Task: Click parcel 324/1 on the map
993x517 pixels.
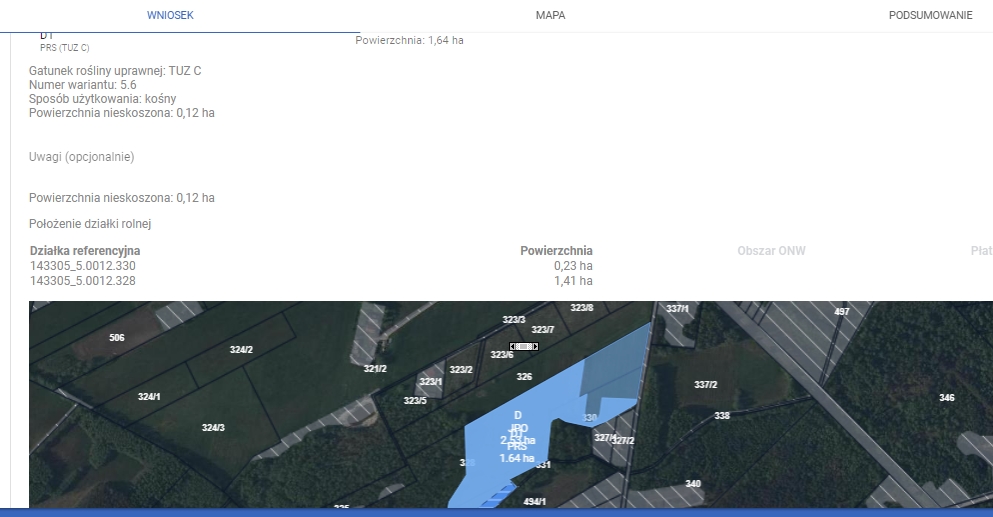Action: tap(149, 397)
